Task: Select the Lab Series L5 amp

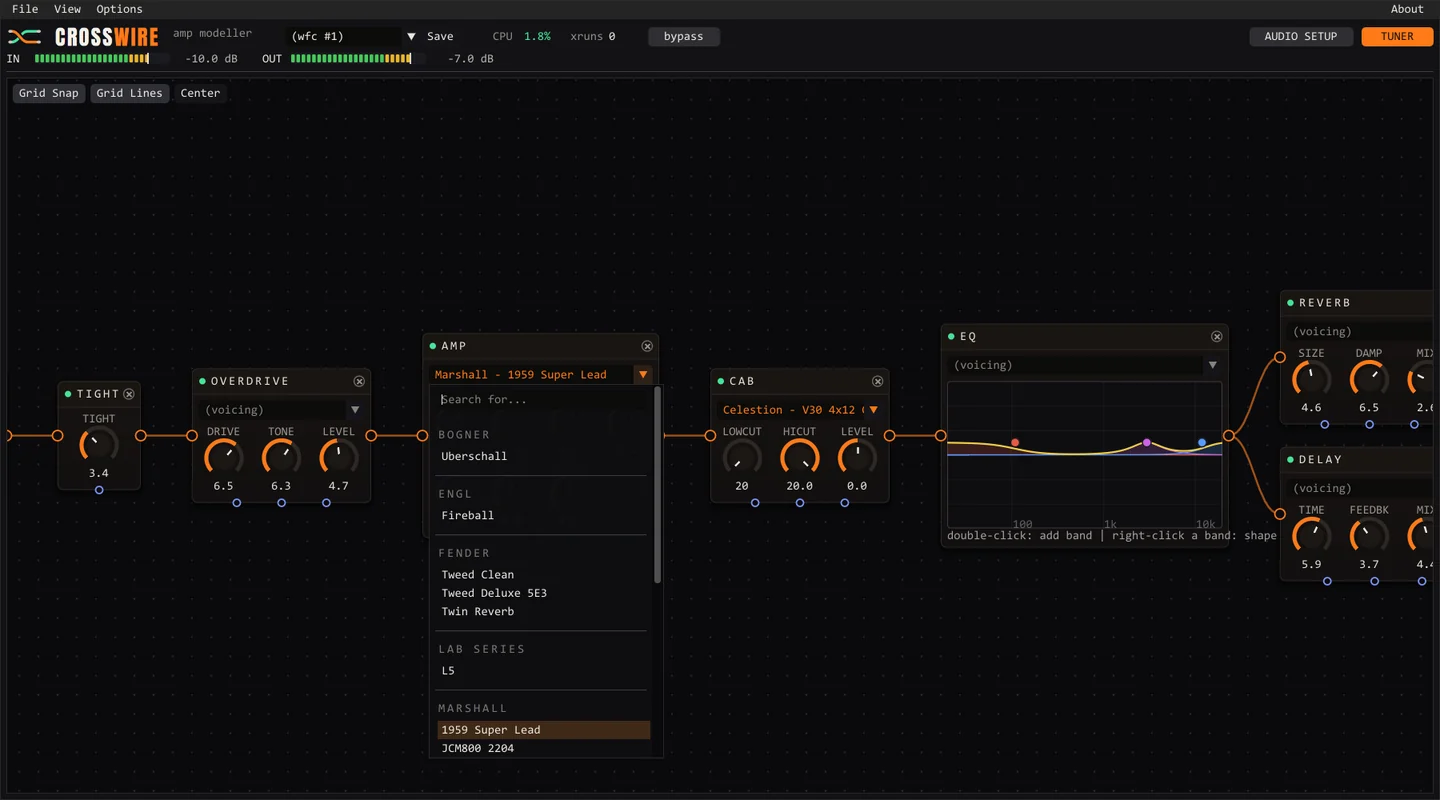Action: [543, 671]
